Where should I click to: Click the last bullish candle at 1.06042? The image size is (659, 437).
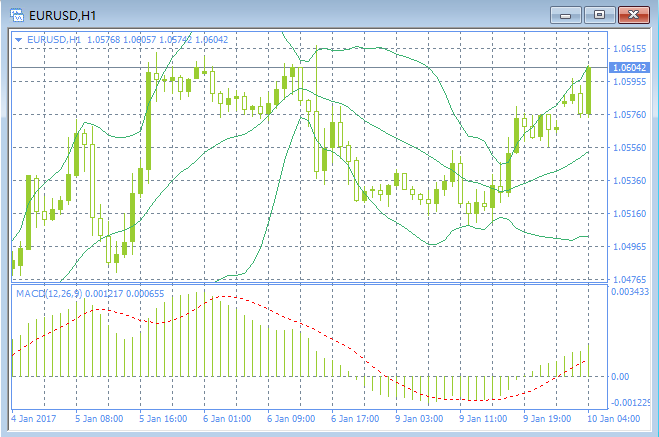click(589, 90)
